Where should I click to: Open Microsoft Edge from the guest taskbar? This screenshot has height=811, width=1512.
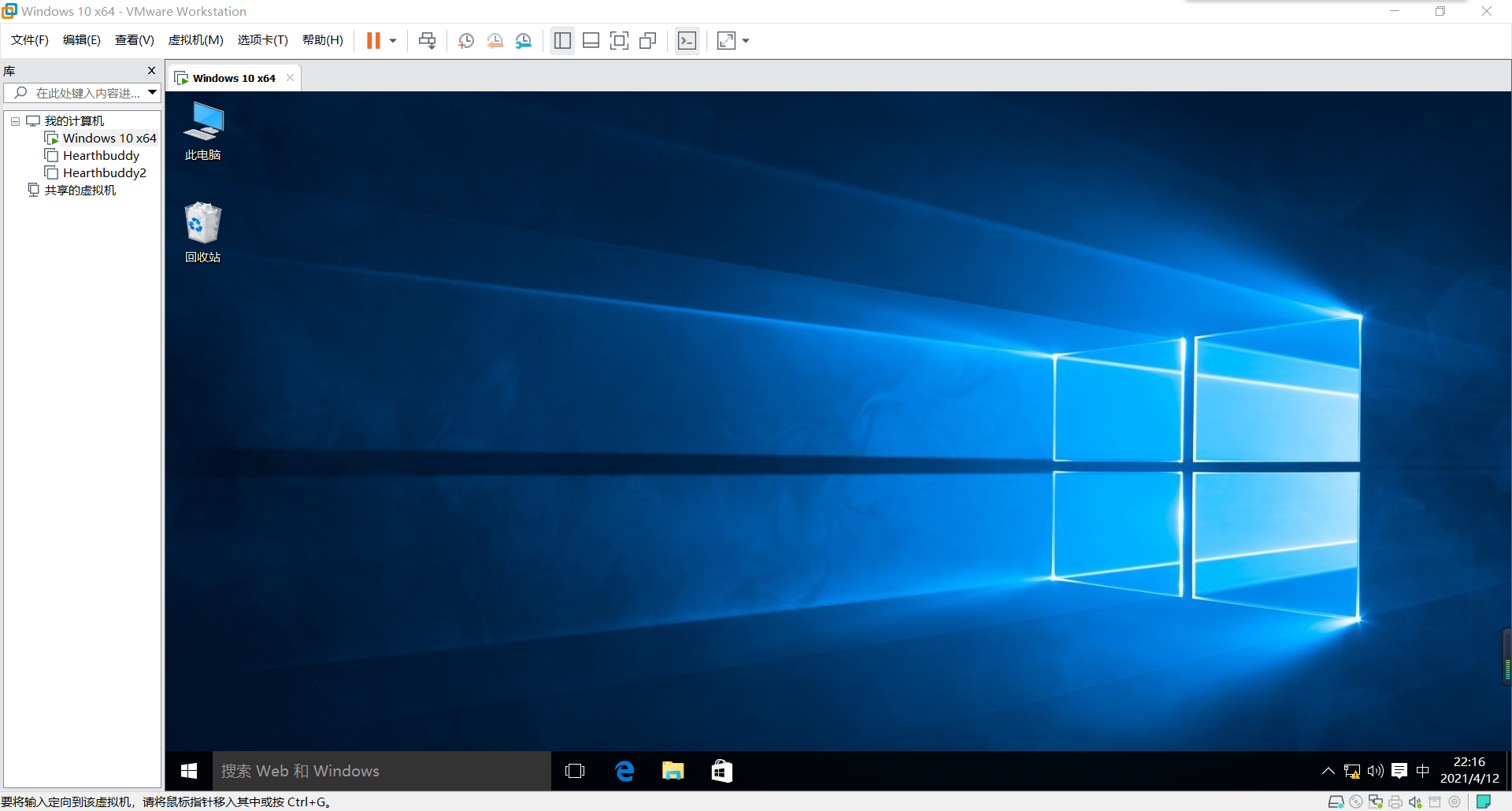(x=624, y=771)
